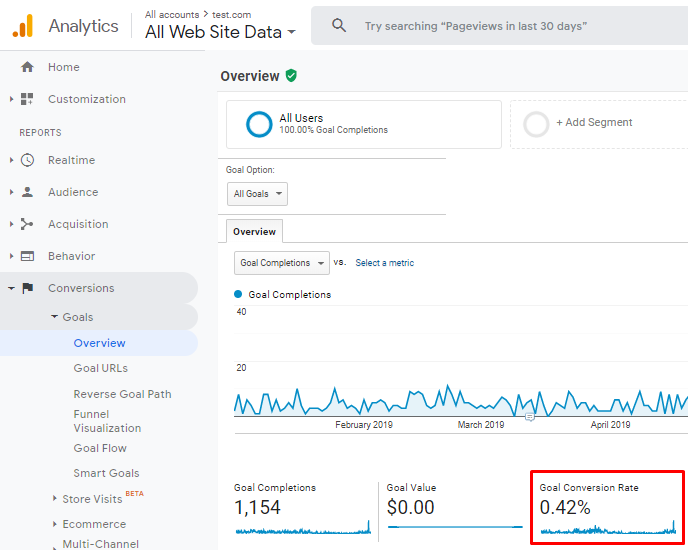This screenshot has width=688, height=550.
Task: Click the Add Segment button
Action: pyautogui.click(x=594, y=122)
